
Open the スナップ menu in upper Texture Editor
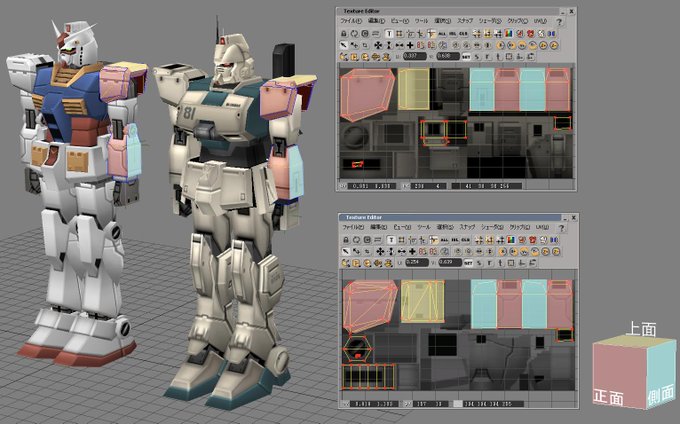coord(465,21)
